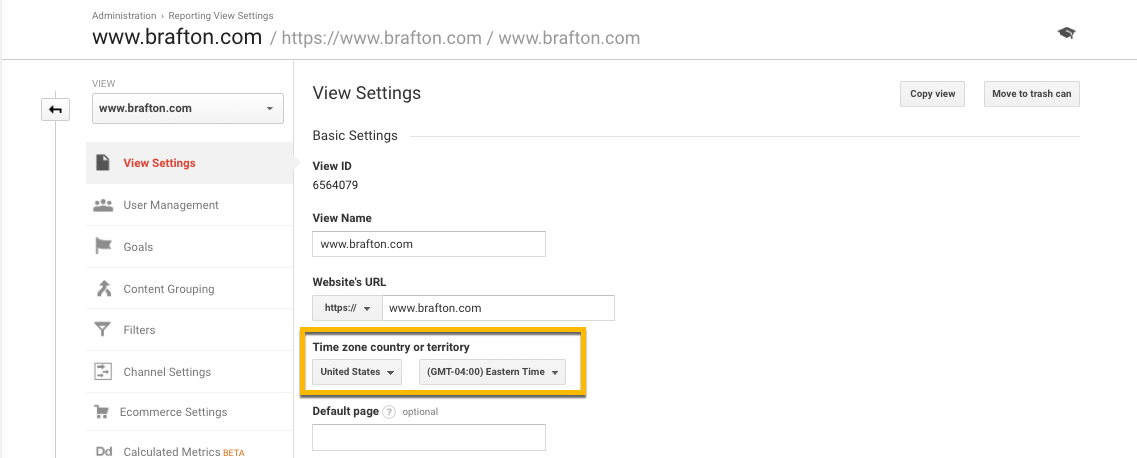The height and width of the screenshot is (458, 1137).
Task: Click the Copy view button
Action: 933,94
